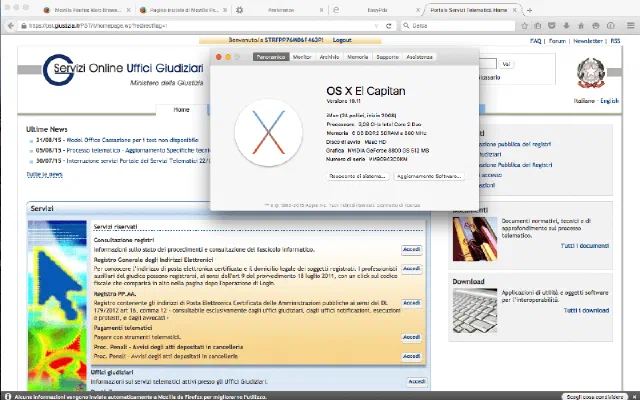Switch site language to English

[609, 101]
